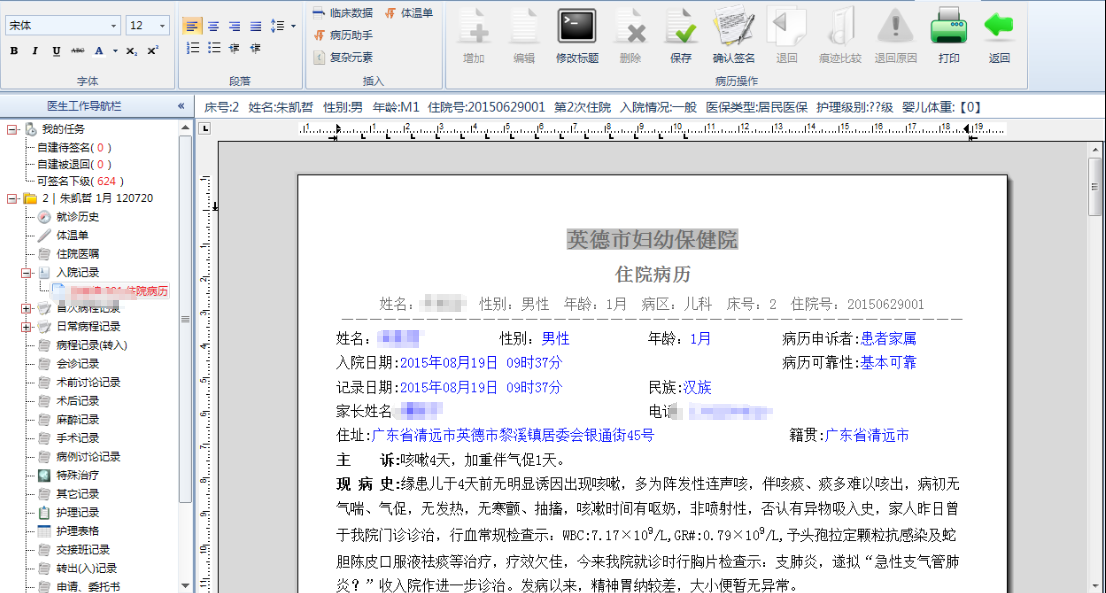This screenshot has width=1106, height=593.
Task: Toggle bold text formatting
Action: point(15,51)
